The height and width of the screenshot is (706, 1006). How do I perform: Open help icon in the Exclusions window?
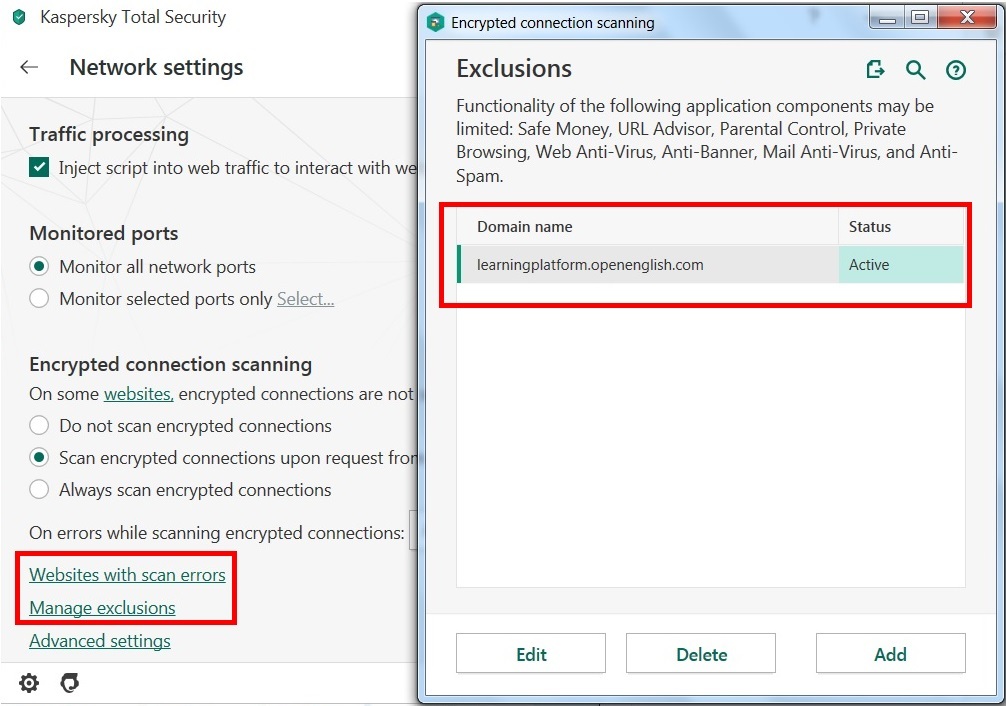[956, 70]
